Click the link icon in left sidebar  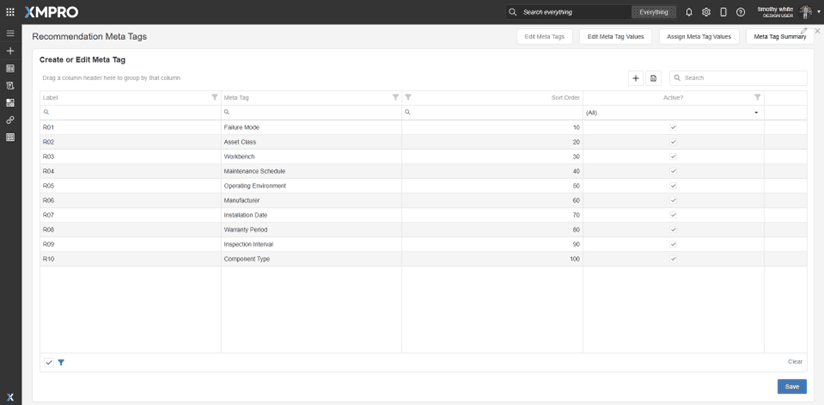(11, 120)
